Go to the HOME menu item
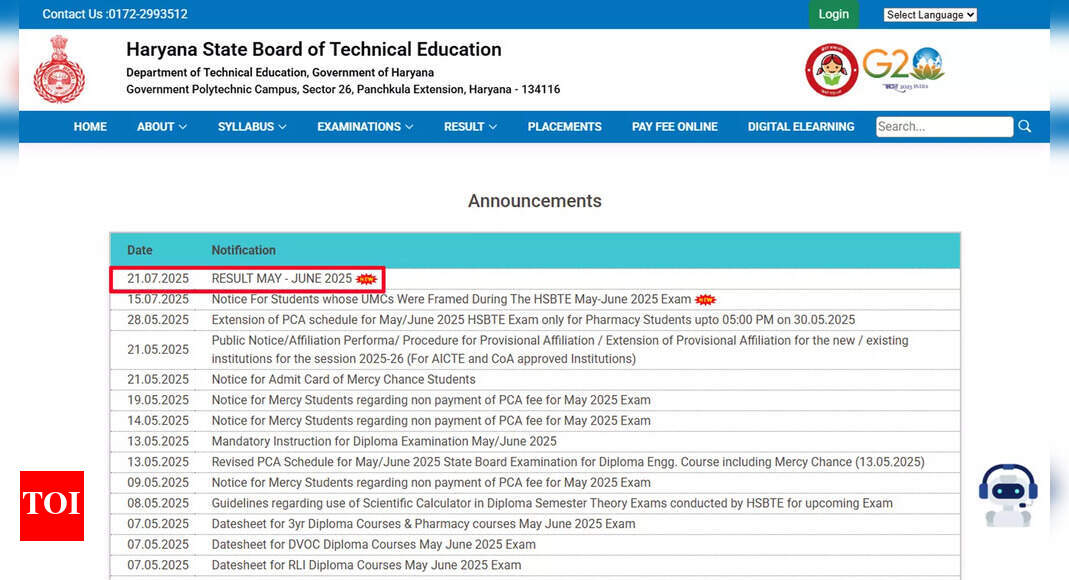 [x=90, y=127]
